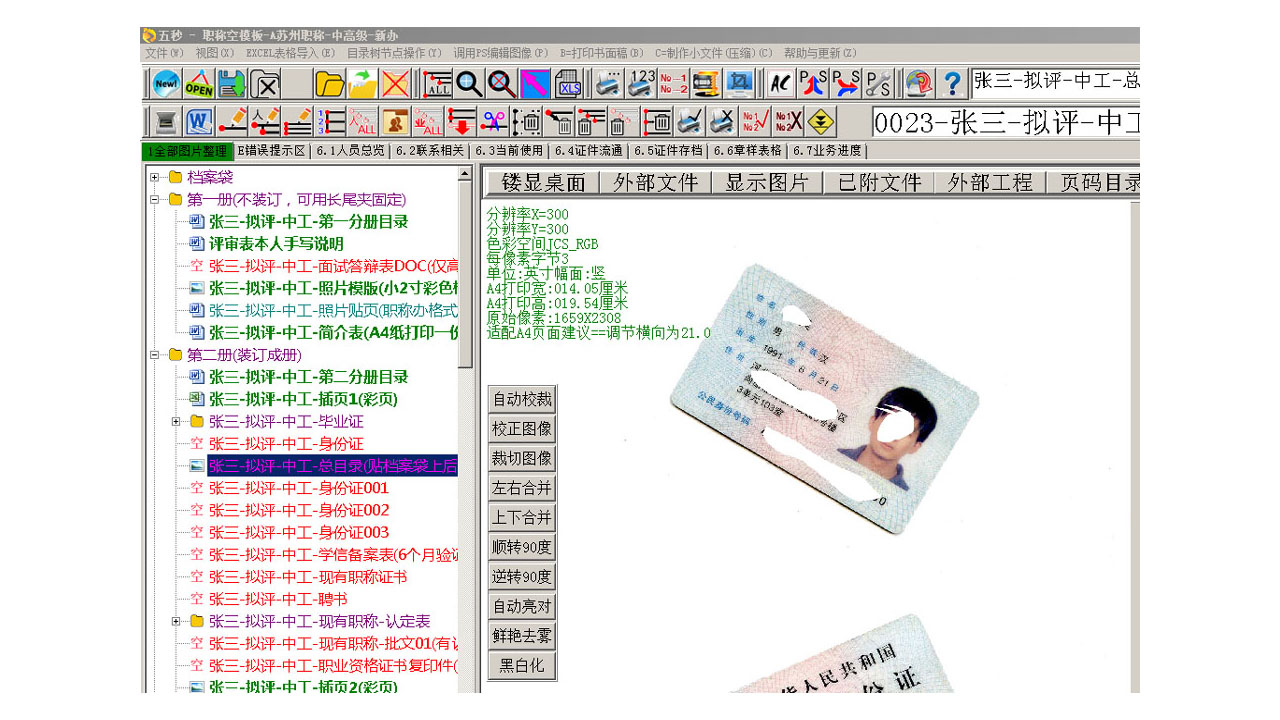Screen dimensions: 1280x720
Task: Click the Word document icon in second toolbar
Action: click(x=199, y=121)
